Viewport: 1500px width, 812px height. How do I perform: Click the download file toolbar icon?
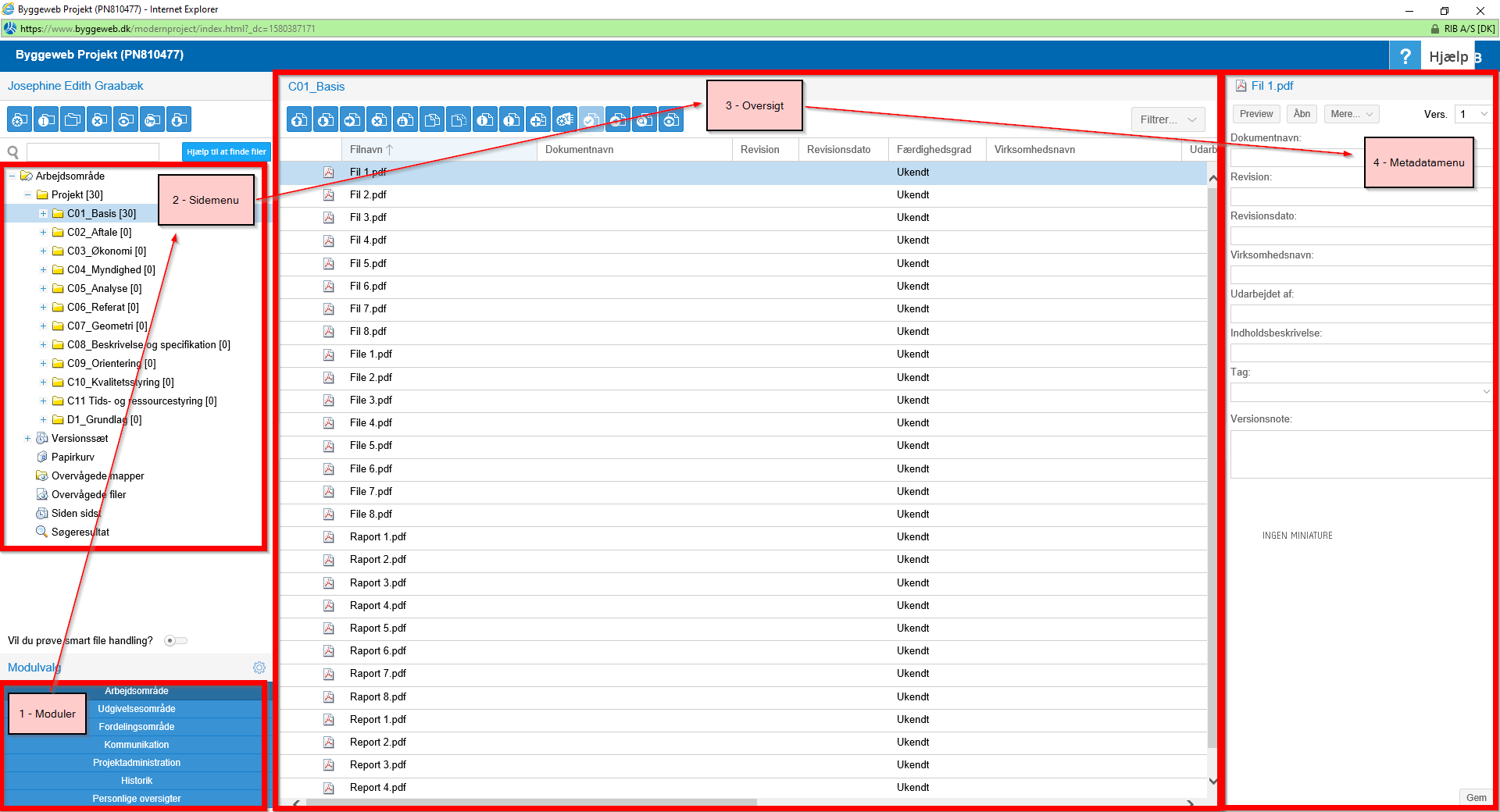(326, 120)
